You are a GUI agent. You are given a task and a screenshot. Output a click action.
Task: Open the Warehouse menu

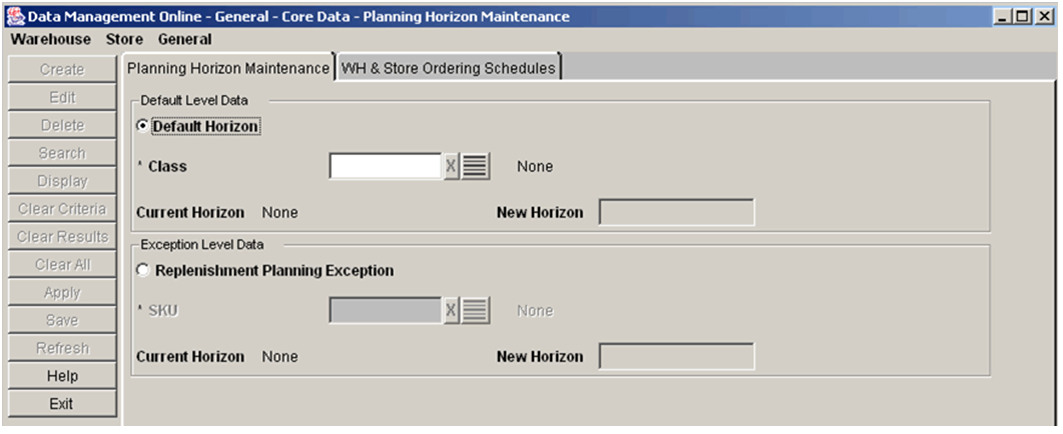pyautogui.click(x=51, y=39)
